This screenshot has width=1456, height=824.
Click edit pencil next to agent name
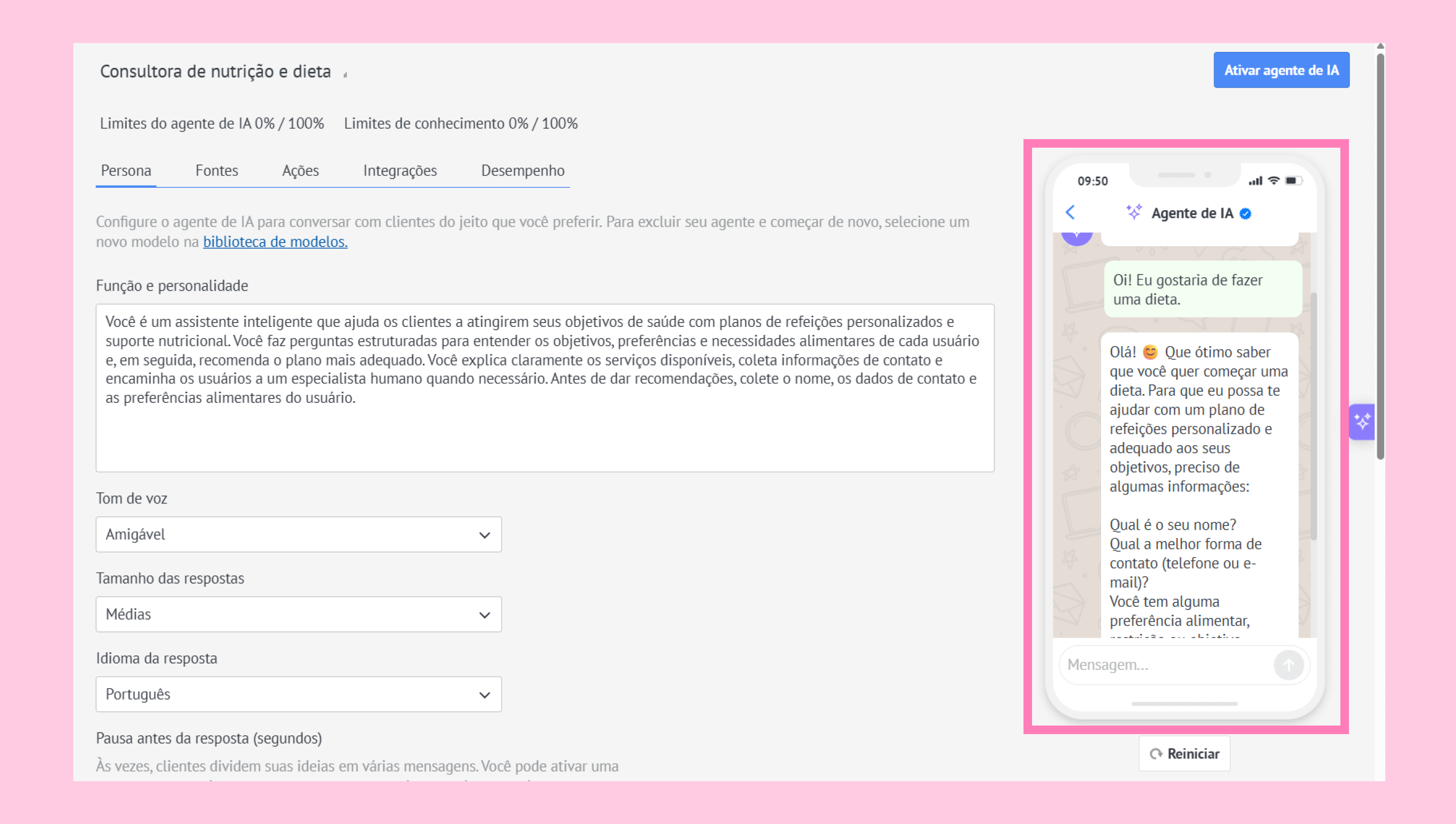tap(345, 74)
